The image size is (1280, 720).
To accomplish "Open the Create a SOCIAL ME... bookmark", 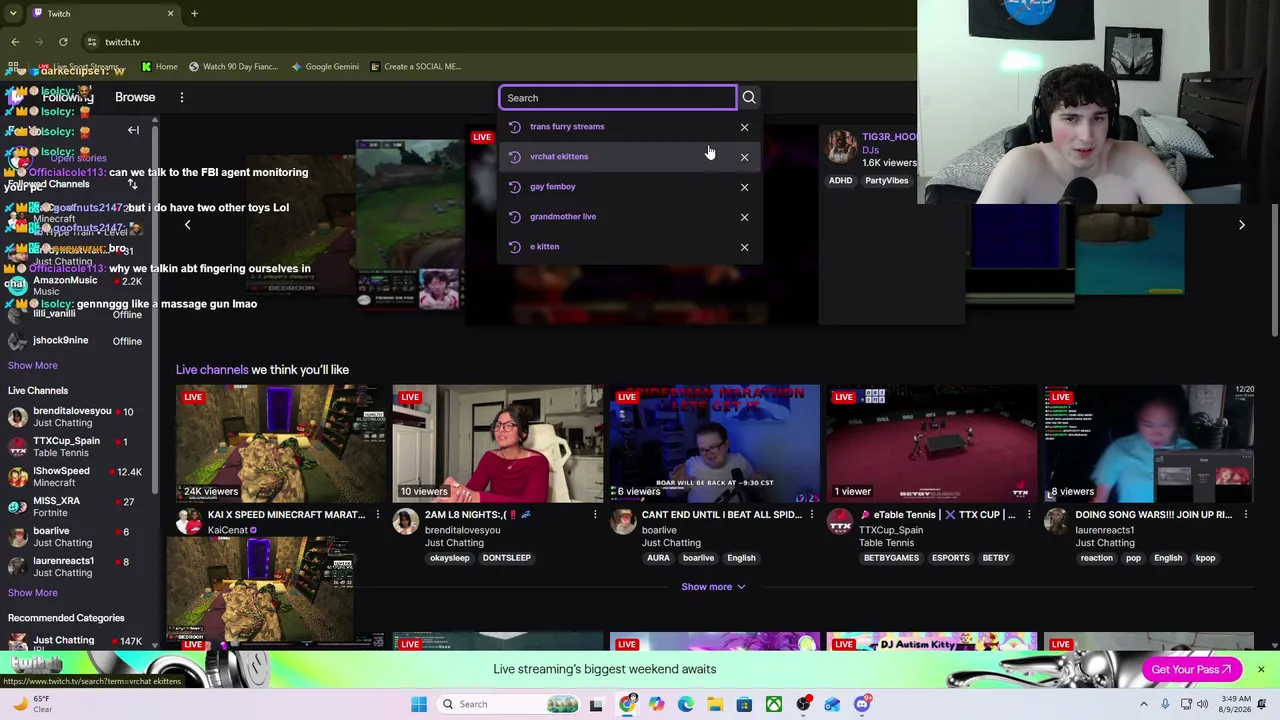I will (x=415, y=66).
